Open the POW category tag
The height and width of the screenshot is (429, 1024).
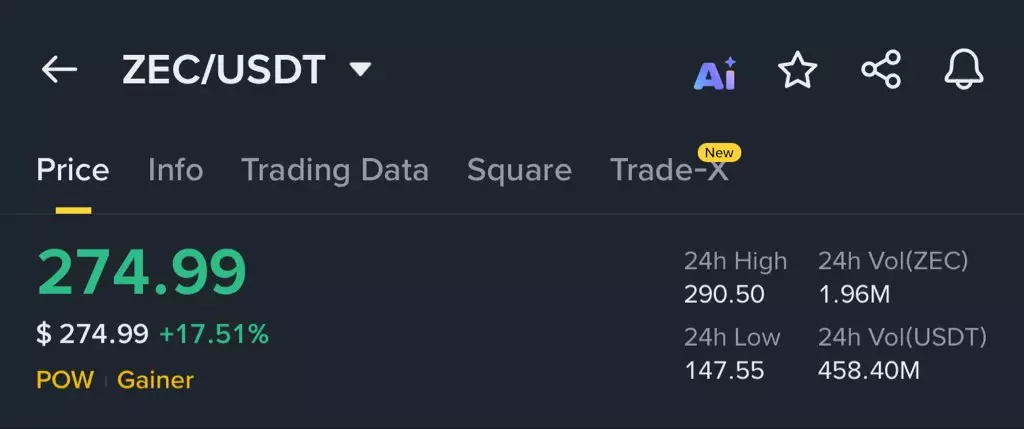point(65,380)
